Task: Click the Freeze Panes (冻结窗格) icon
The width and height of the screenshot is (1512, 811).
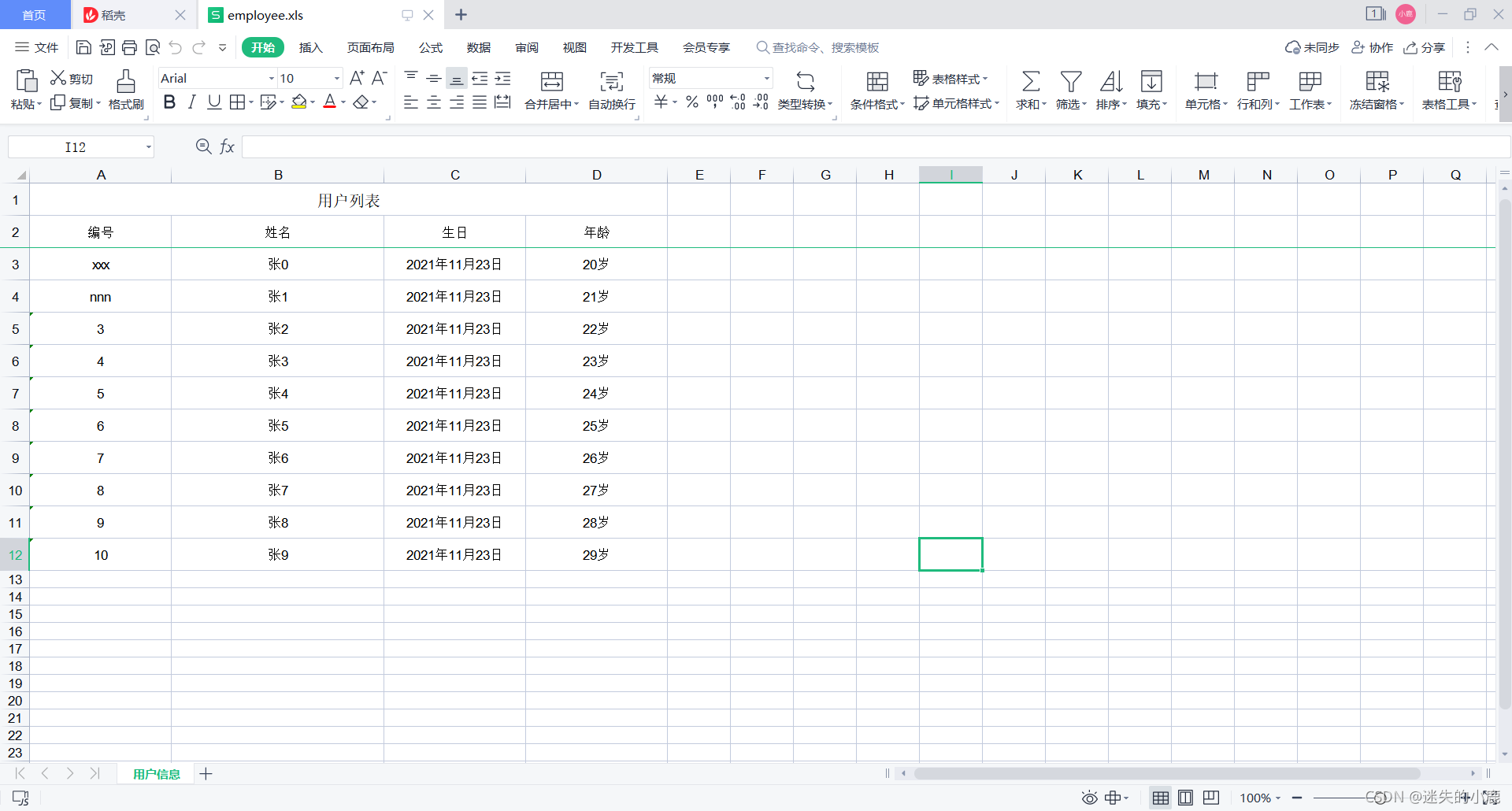Action: (1377, 81)
